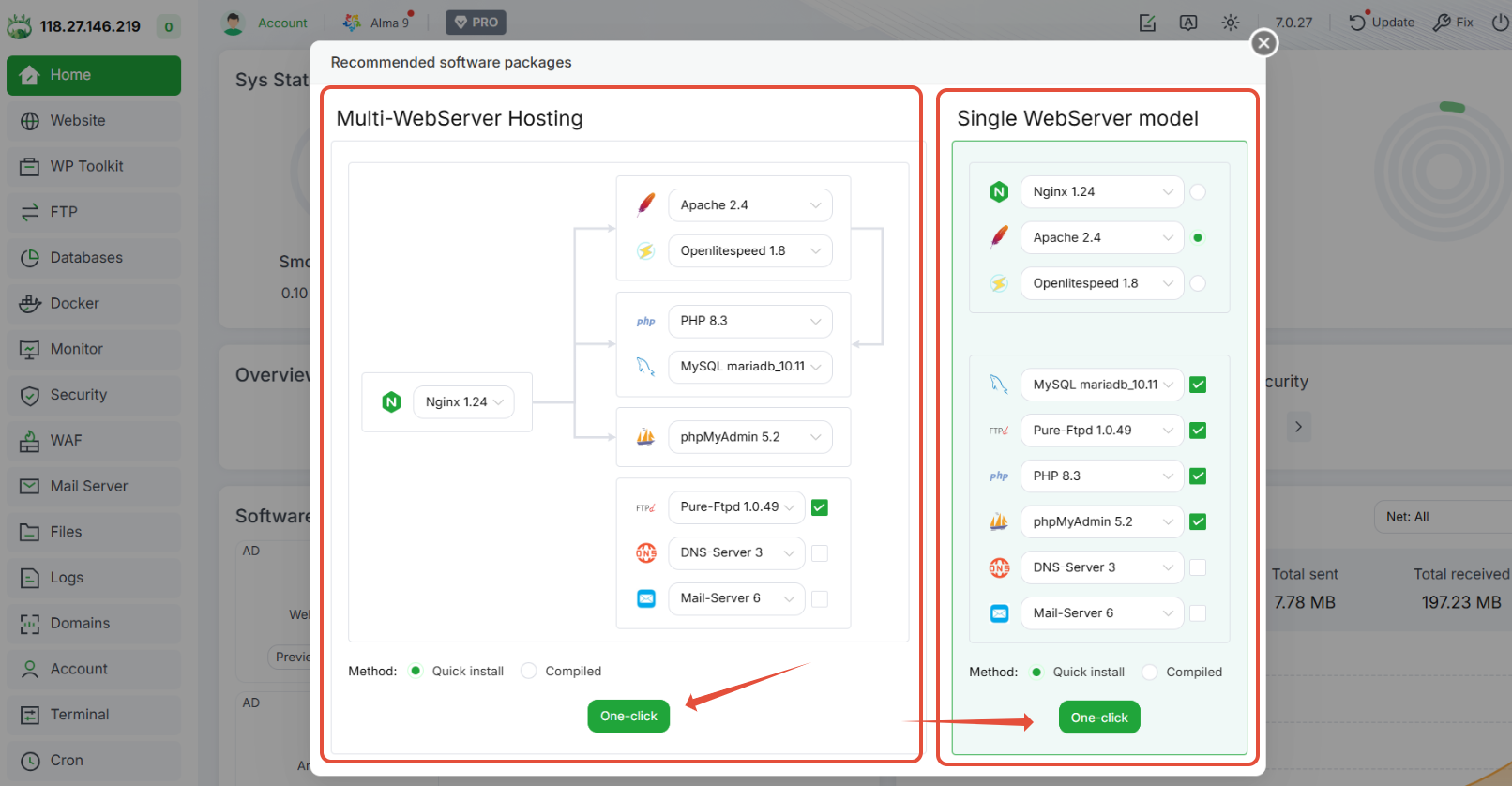The image size is (1512, 786).
Task: Click the Databases icon in sidebar
Action: 30,258
